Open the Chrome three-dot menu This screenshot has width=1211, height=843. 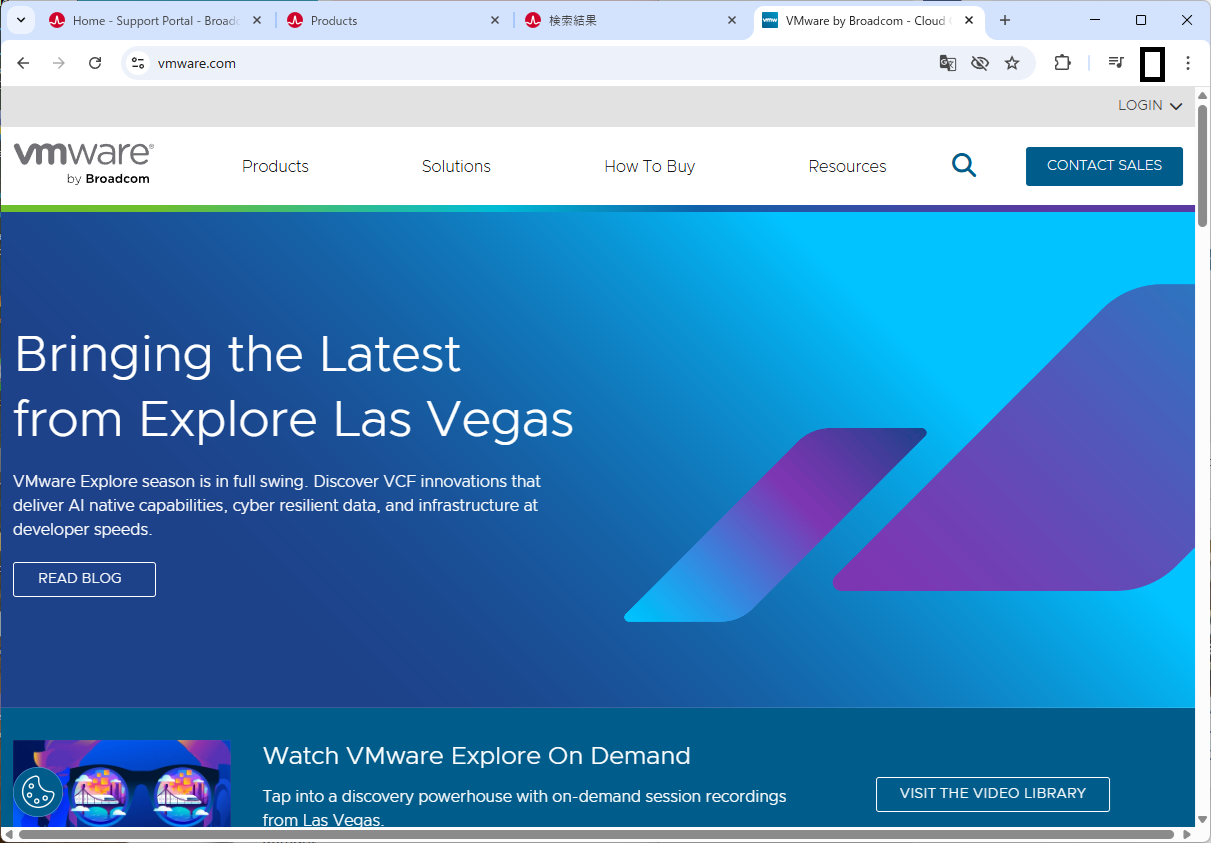1187,63
